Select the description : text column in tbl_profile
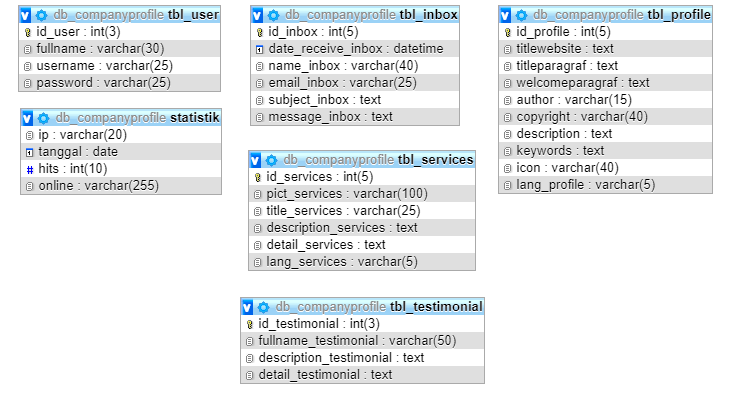The height and width of the screenshot is (395, 735). [606, 134]
